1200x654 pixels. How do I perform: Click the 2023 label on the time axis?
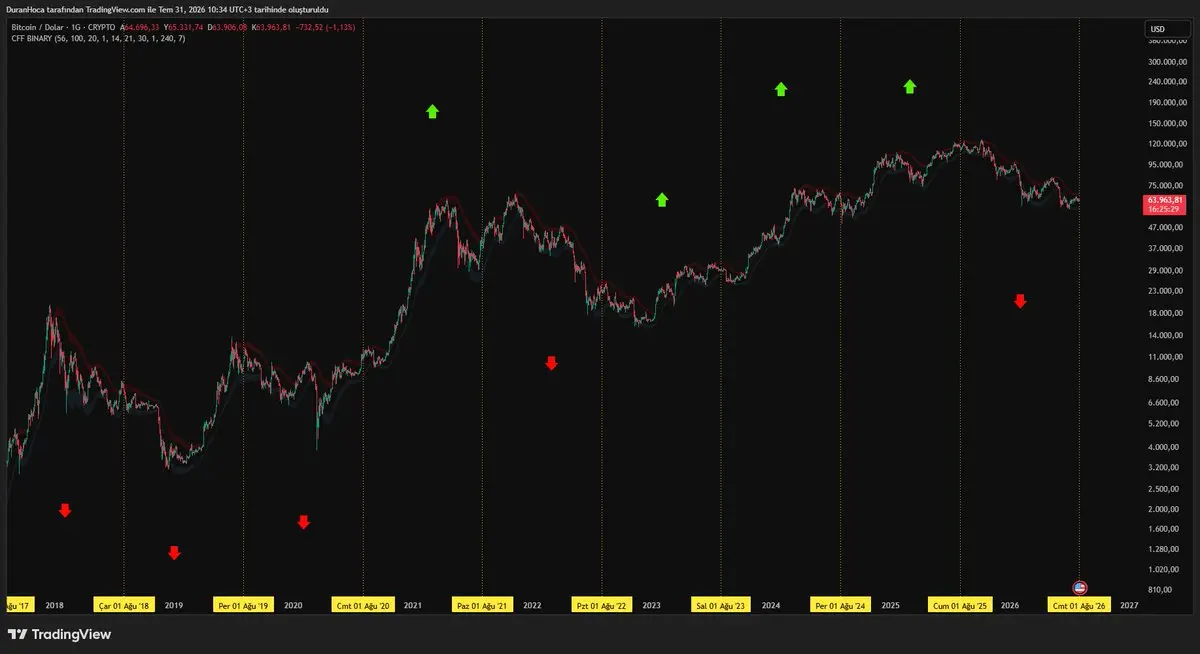point(652,605)
